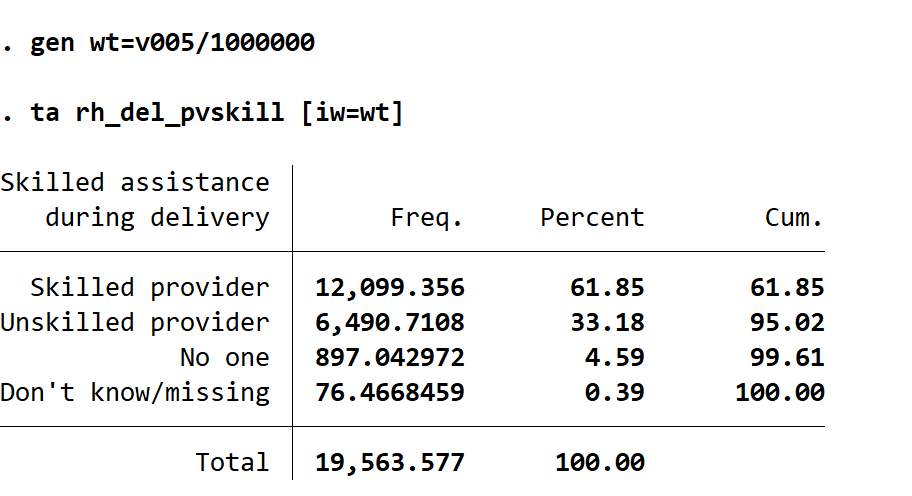The image size is (912, 496).
Task: Select the frequency value 12,099.356
Action: (x=390, y=288)
